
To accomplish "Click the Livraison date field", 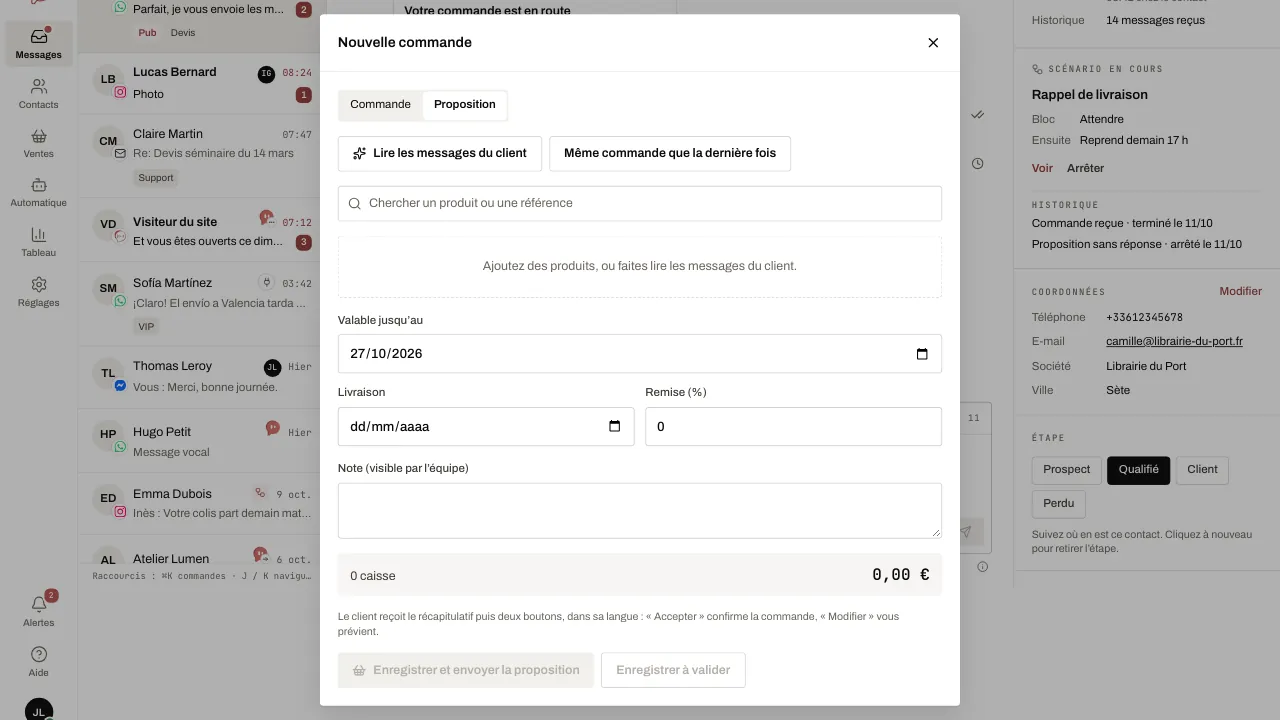I will 486,427.
